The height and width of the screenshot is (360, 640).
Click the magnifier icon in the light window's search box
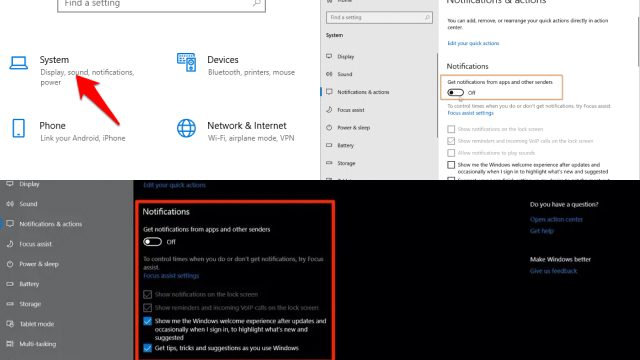tap(427, 18)
